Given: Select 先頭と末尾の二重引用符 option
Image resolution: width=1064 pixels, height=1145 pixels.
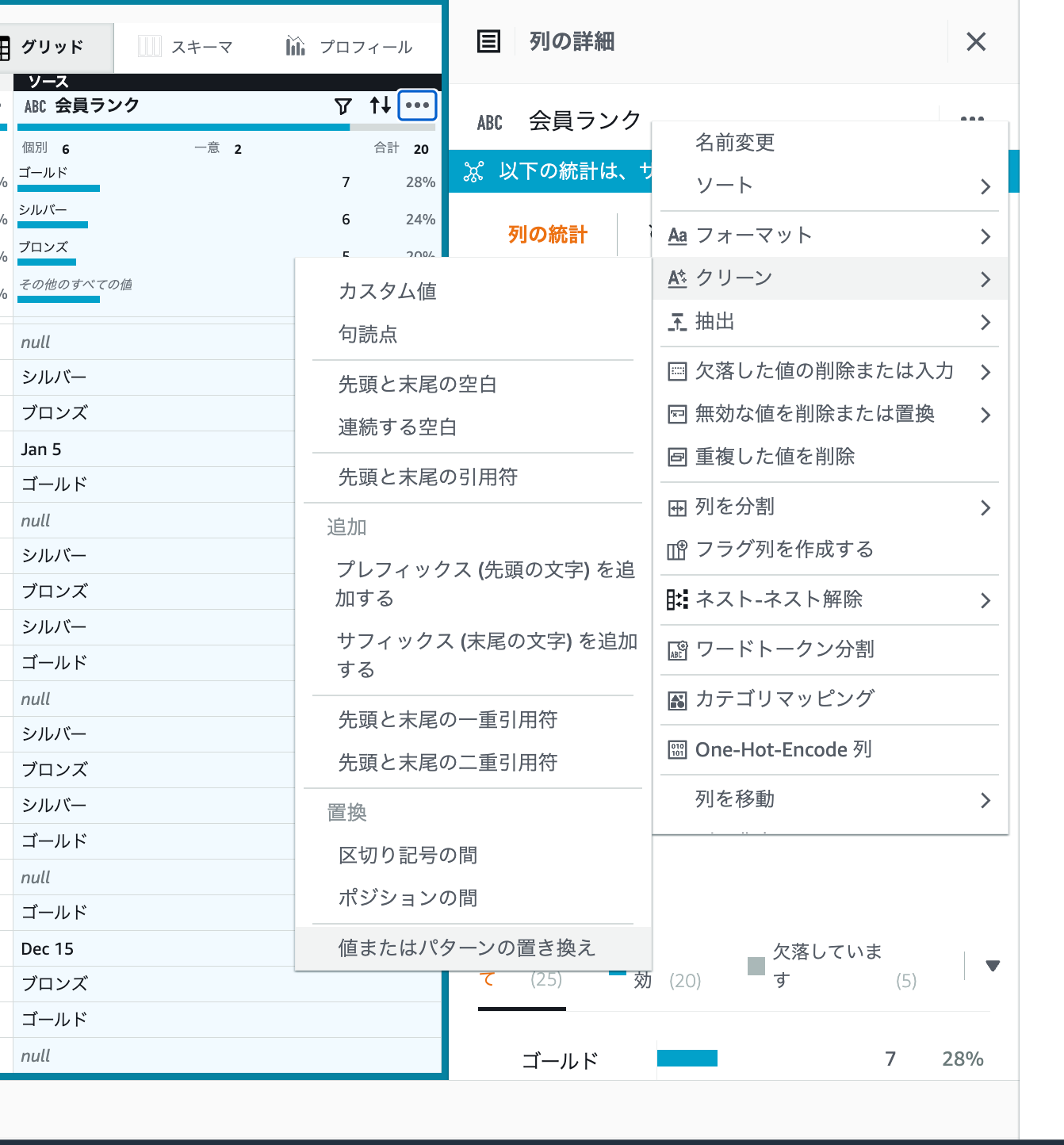Looking at the screenshot, I should [x=448, y=762].
